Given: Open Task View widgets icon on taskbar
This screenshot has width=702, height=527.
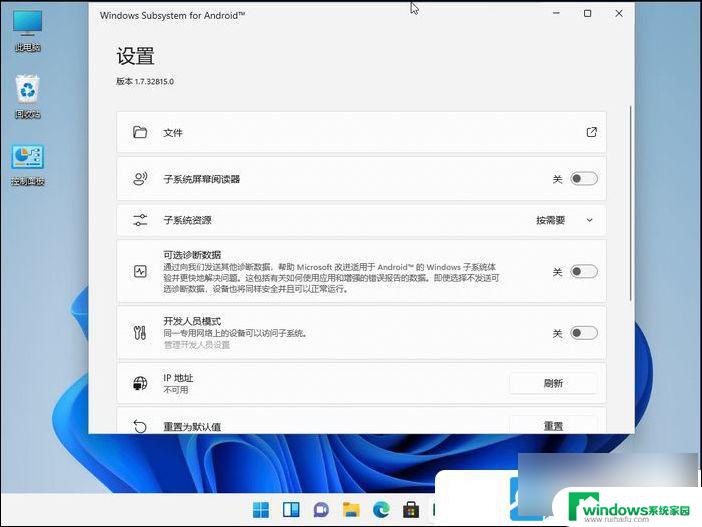Looking at the screenshot, I should (291, 510).
